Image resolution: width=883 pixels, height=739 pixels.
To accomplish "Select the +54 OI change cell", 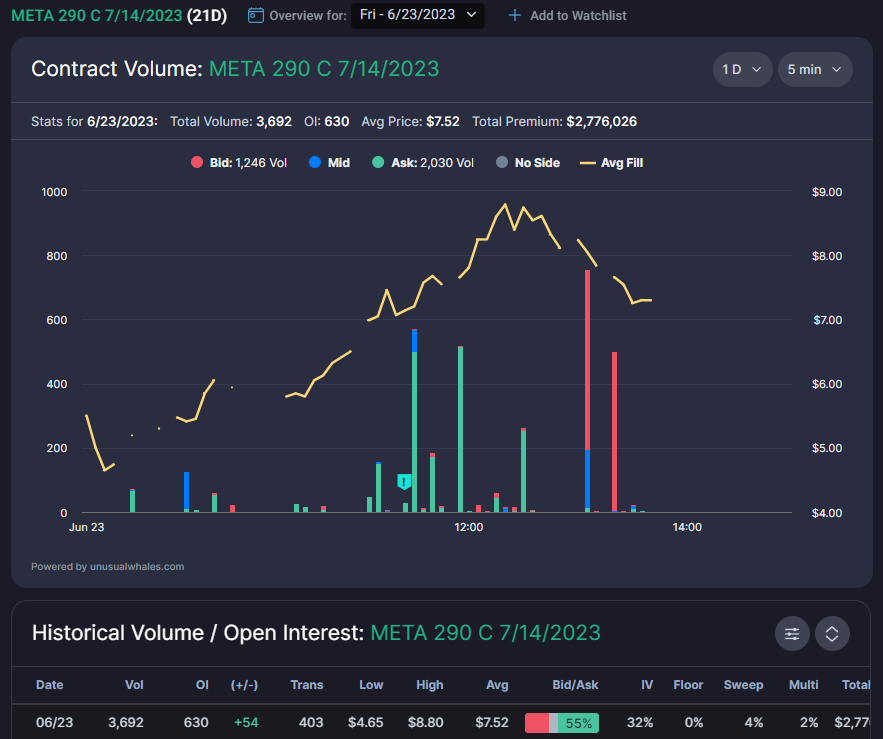I will point(246,723).
